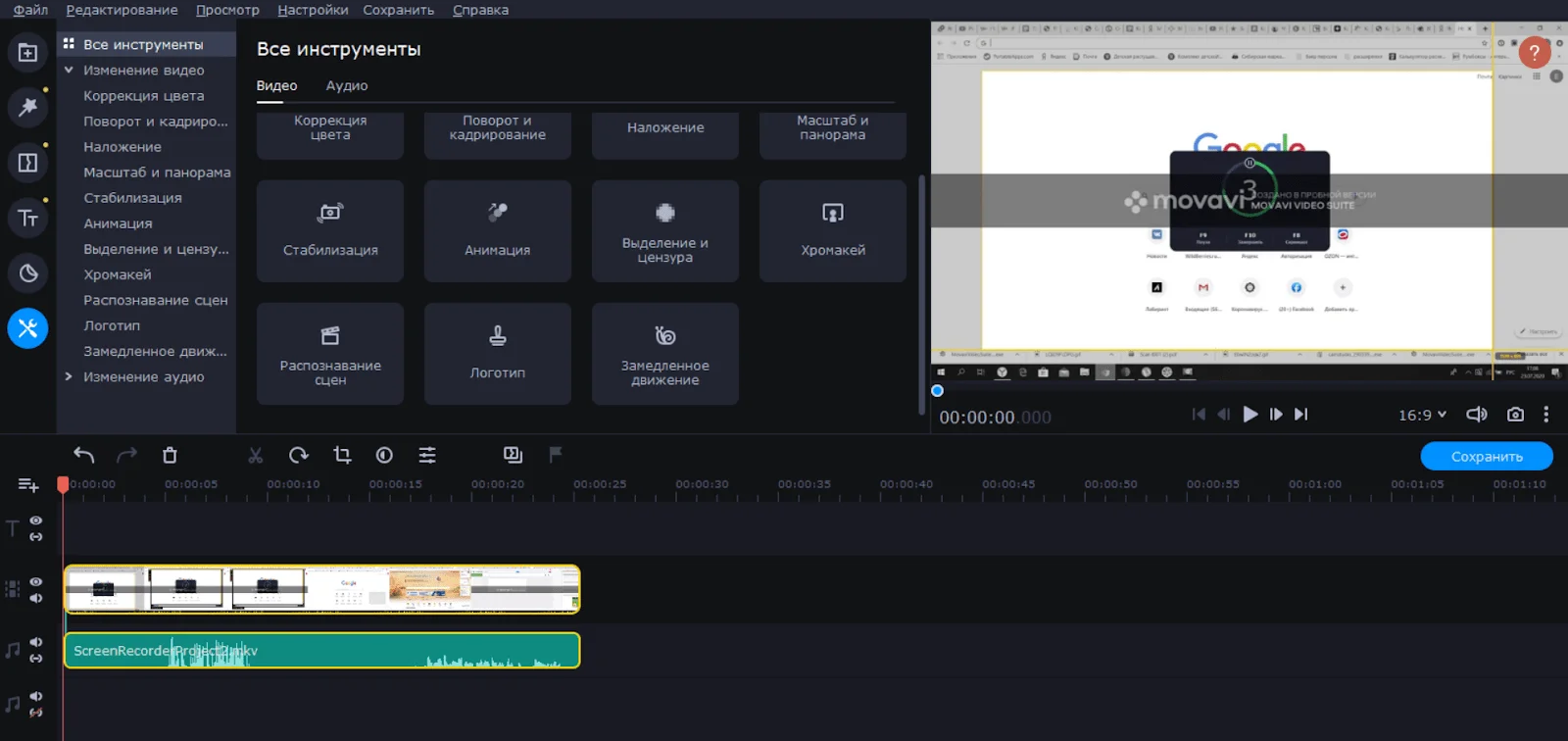Open the Stabilization tool tile

pyautogui.click(x=330, y=231)
